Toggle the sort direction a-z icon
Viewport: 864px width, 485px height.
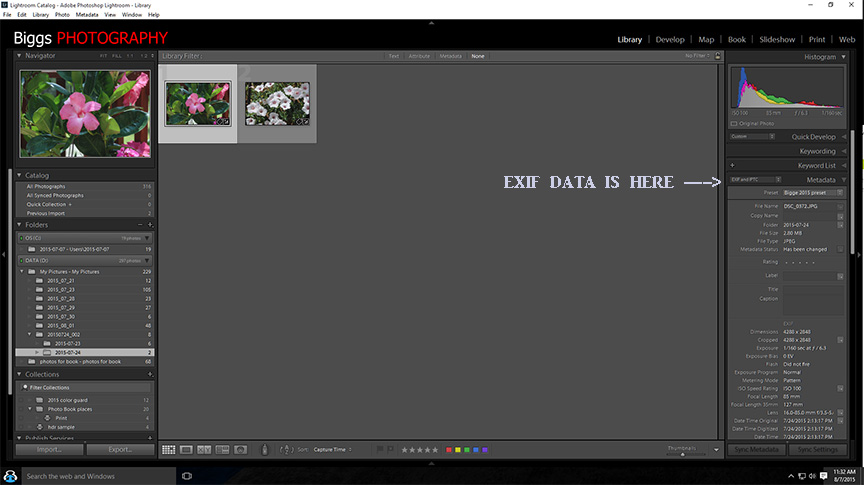[286, 450]
